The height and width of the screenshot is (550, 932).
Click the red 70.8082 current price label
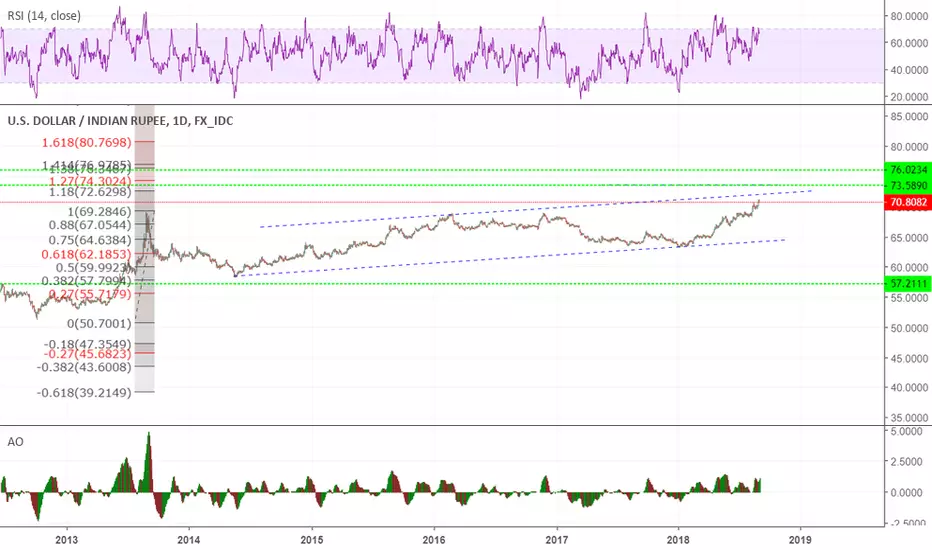908,202
